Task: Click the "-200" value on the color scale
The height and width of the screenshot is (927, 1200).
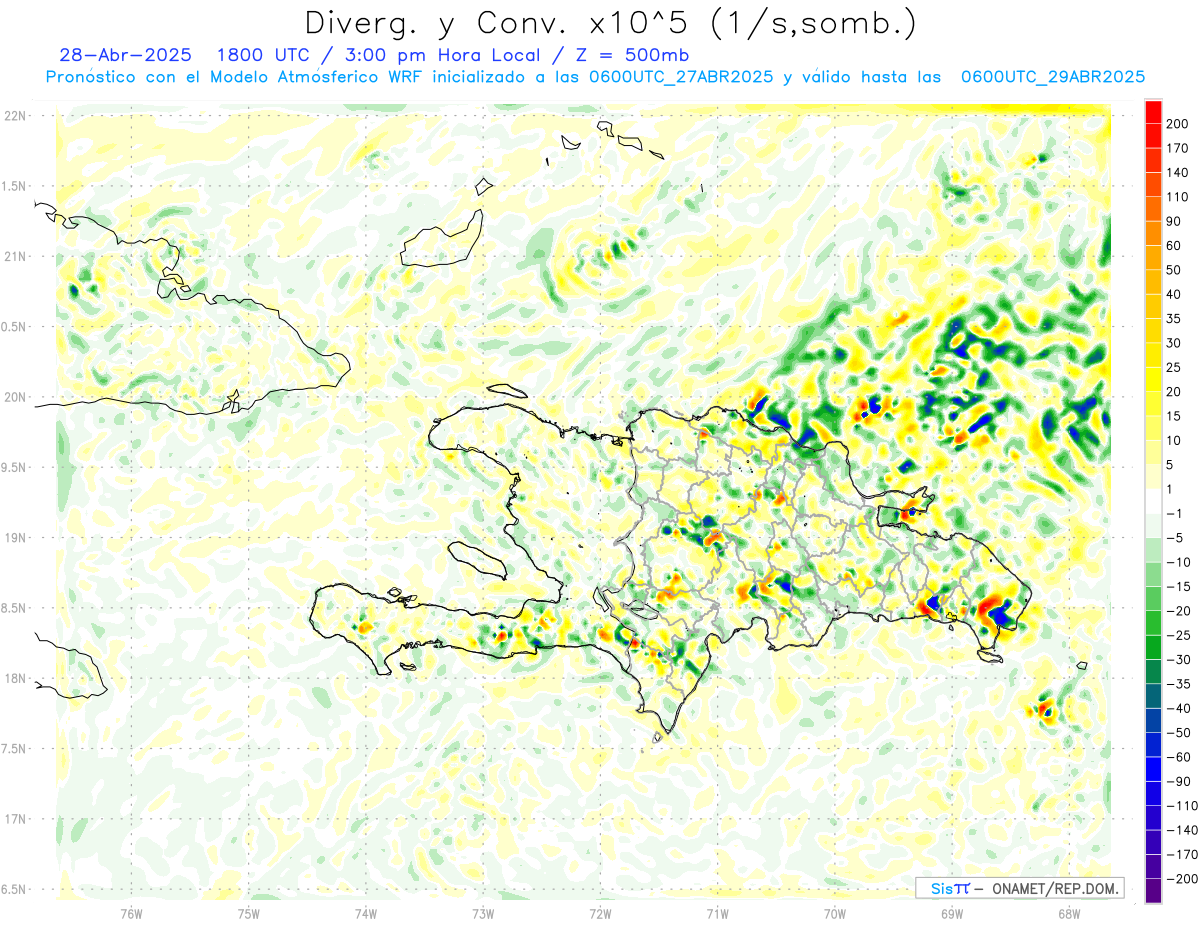Action: (x=1180, y=878)
